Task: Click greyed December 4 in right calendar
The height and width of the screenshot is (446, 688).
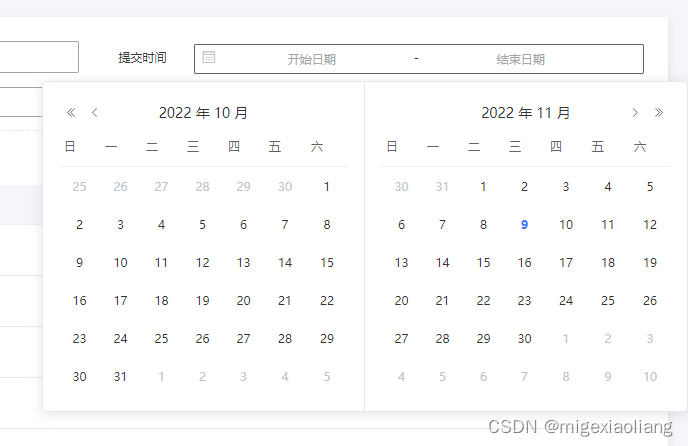Action: click(401, 377)
